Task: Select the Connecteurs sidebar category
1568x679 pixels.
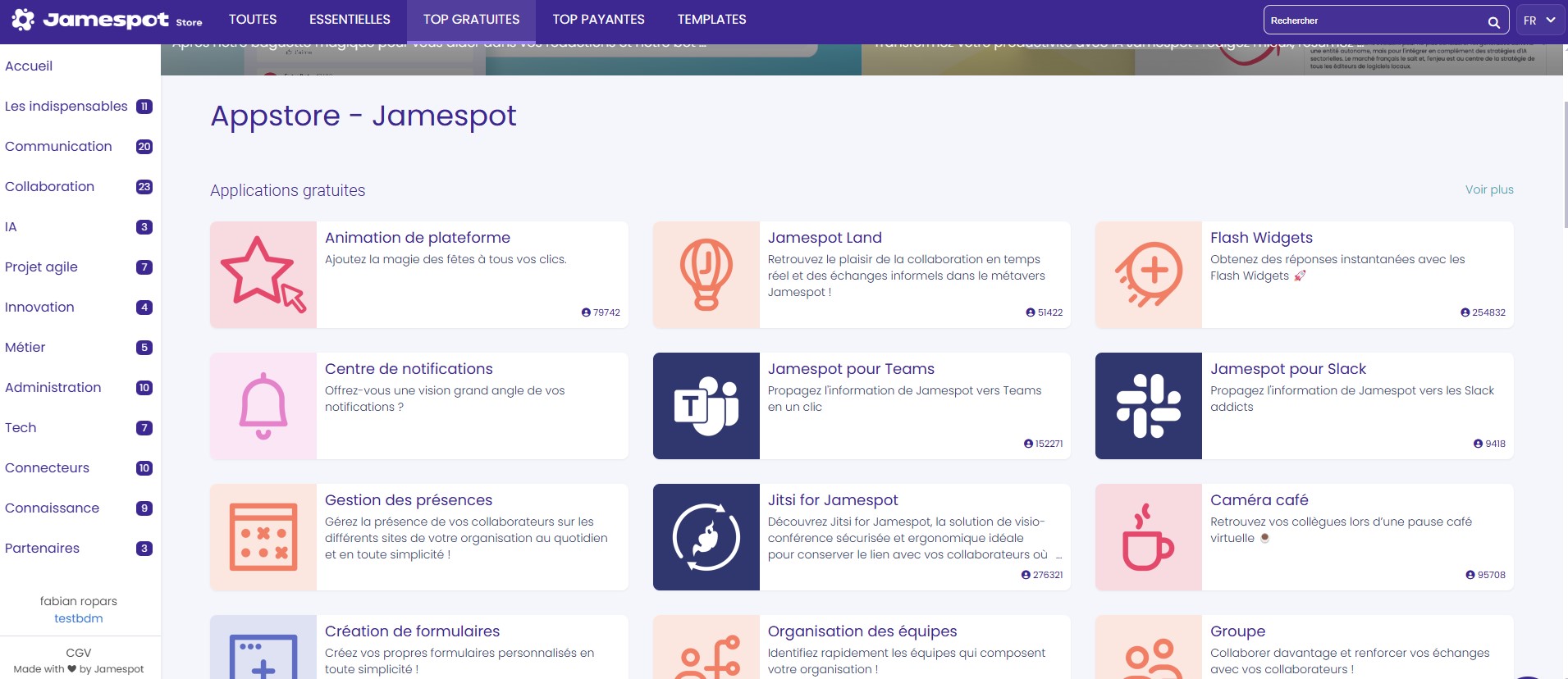Action: coord(48,468)
